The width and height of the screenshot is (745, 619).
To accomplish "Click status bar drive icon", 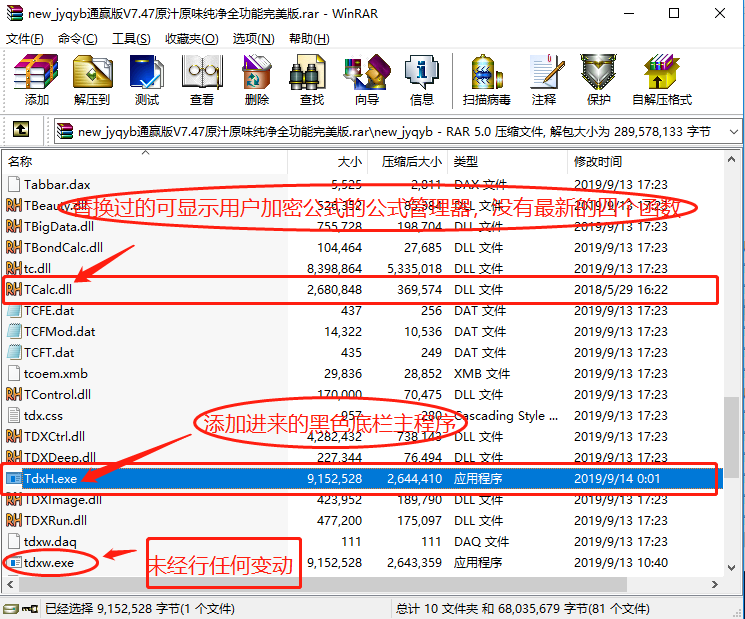I will (x=10, y=609).
